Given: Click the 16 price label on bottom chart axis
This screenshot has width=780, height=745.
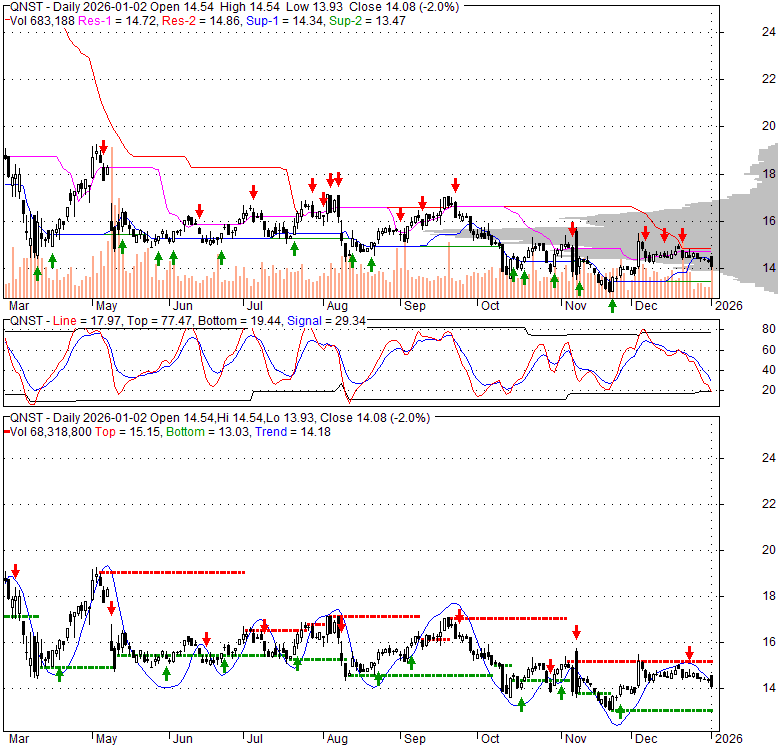Looking at the screenshot, I should point(769,642).
